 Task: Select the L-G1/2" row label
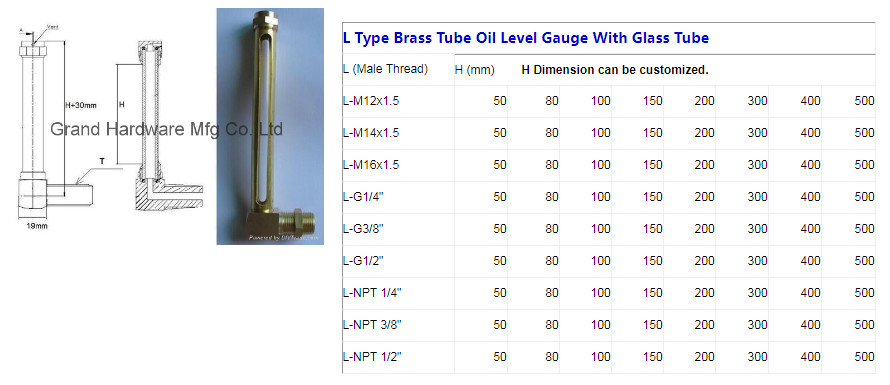click(364, 261)
